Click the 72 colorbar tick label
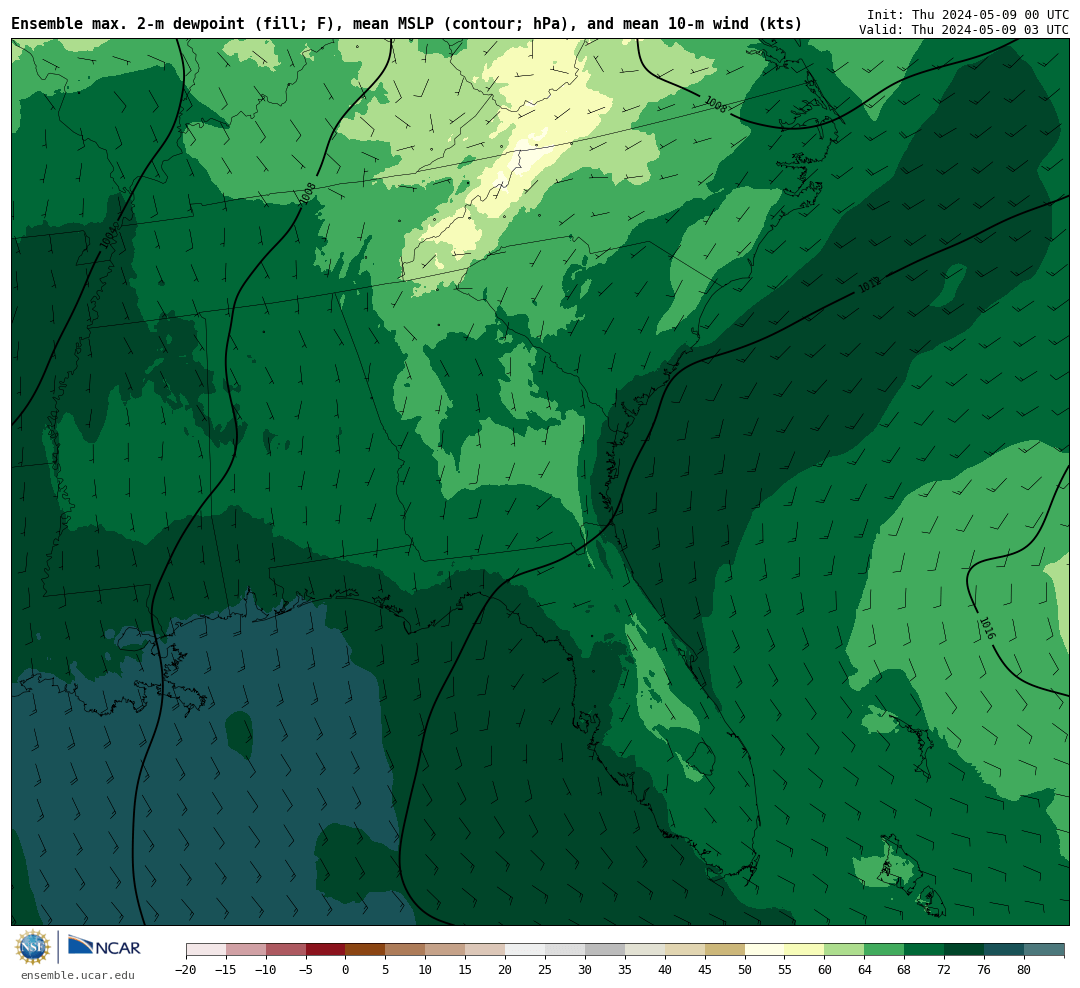Image resolution: width=1080 pixels, height=988 pixels. pyautogui.click(x=945, y=970)
